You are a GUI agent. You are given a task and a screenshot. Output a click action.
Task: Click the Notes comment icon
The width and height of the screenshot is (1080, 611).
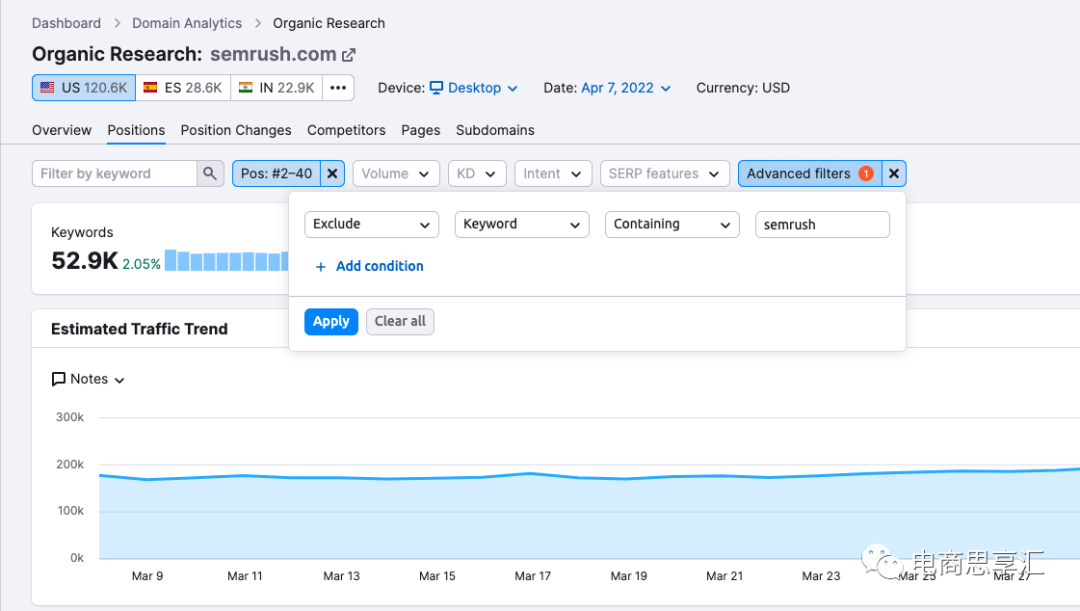[x=59, y=379]
